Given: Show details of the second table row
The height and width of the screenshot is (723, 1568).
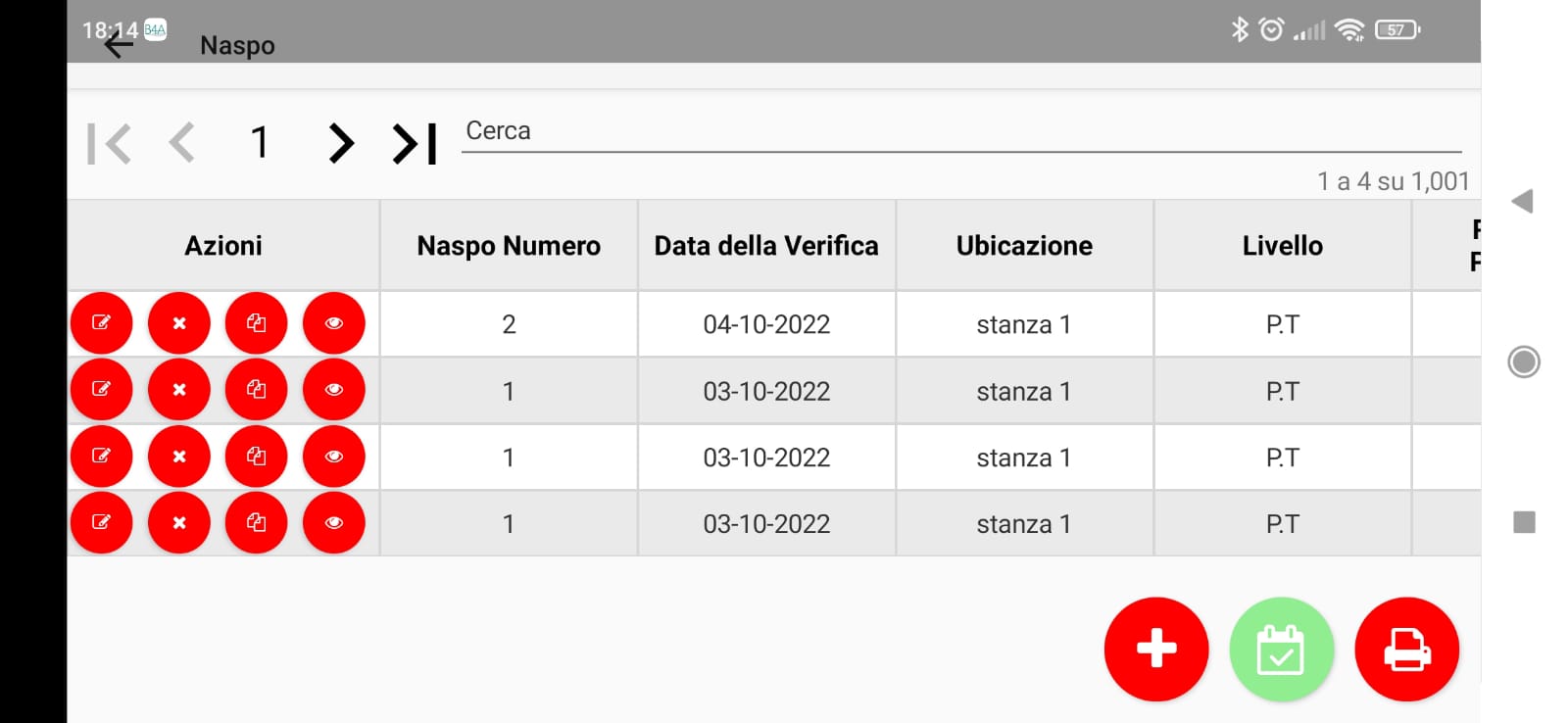Looking at the screenshot, I should point(333,390).
